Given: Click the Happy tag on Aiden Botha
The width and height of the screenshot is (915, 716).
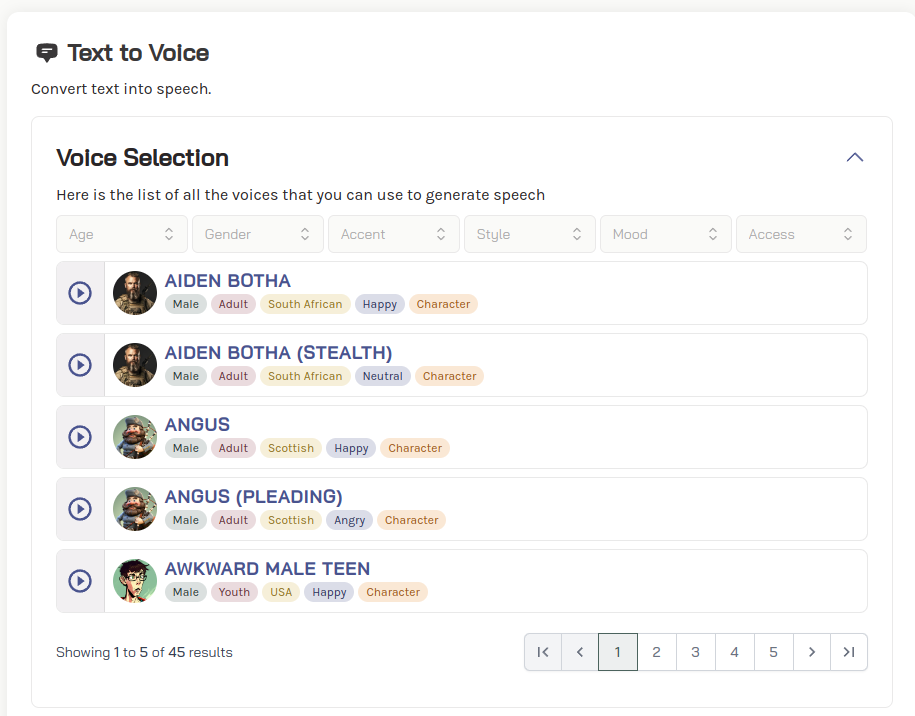Looking at the screenshot, I should coord(379,304).
